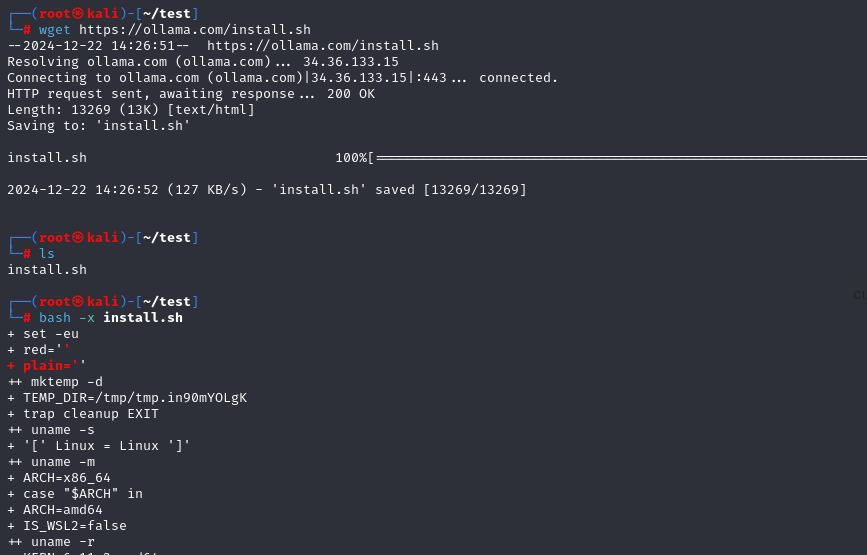Click the ls command text
Viewport: 867px width, 555px height.
point(46,253)
